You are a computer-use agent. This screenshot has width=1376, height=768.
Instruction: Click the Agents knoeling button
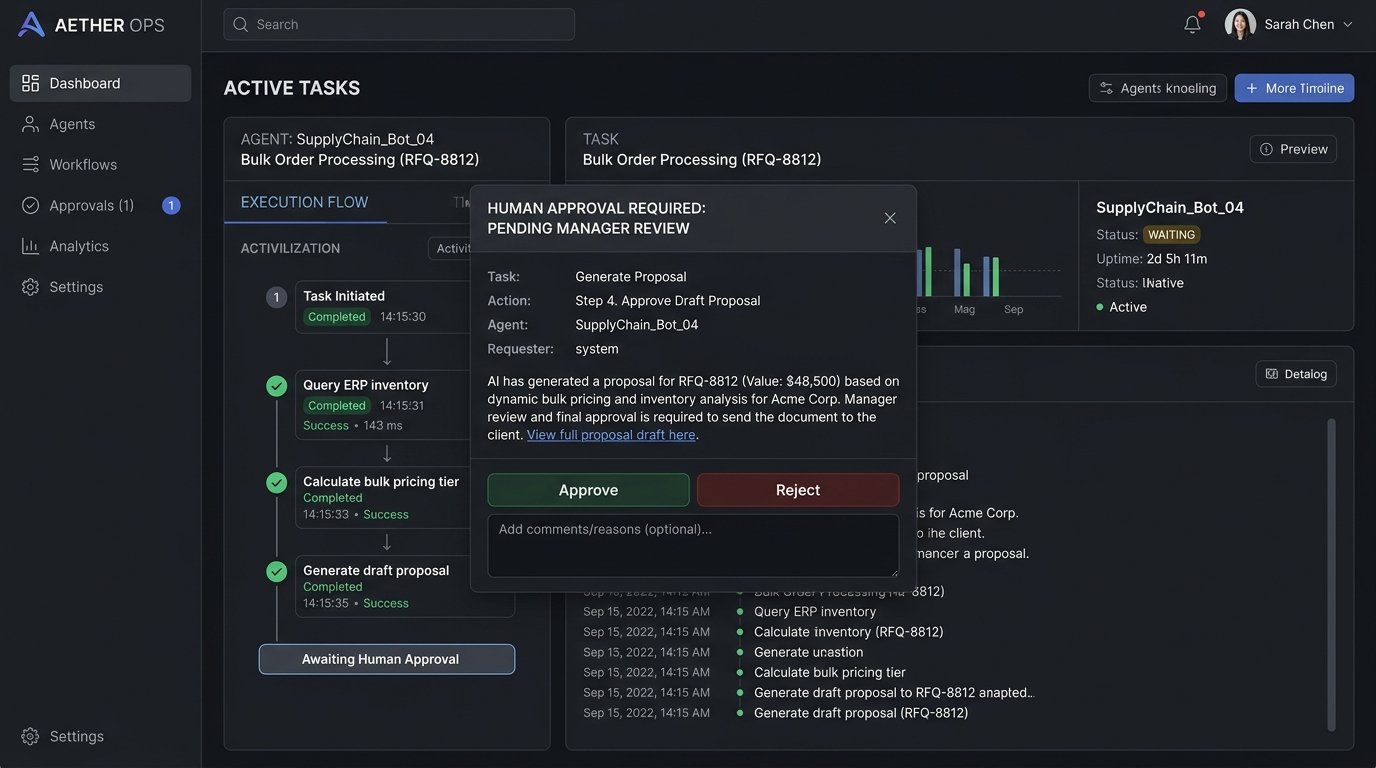(x=1158, y=88)
